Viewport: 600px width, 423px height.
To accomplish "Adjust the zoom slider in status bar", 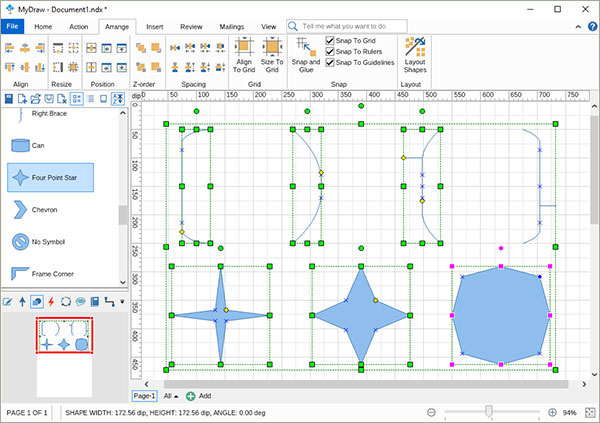I will tap(489, 412).
